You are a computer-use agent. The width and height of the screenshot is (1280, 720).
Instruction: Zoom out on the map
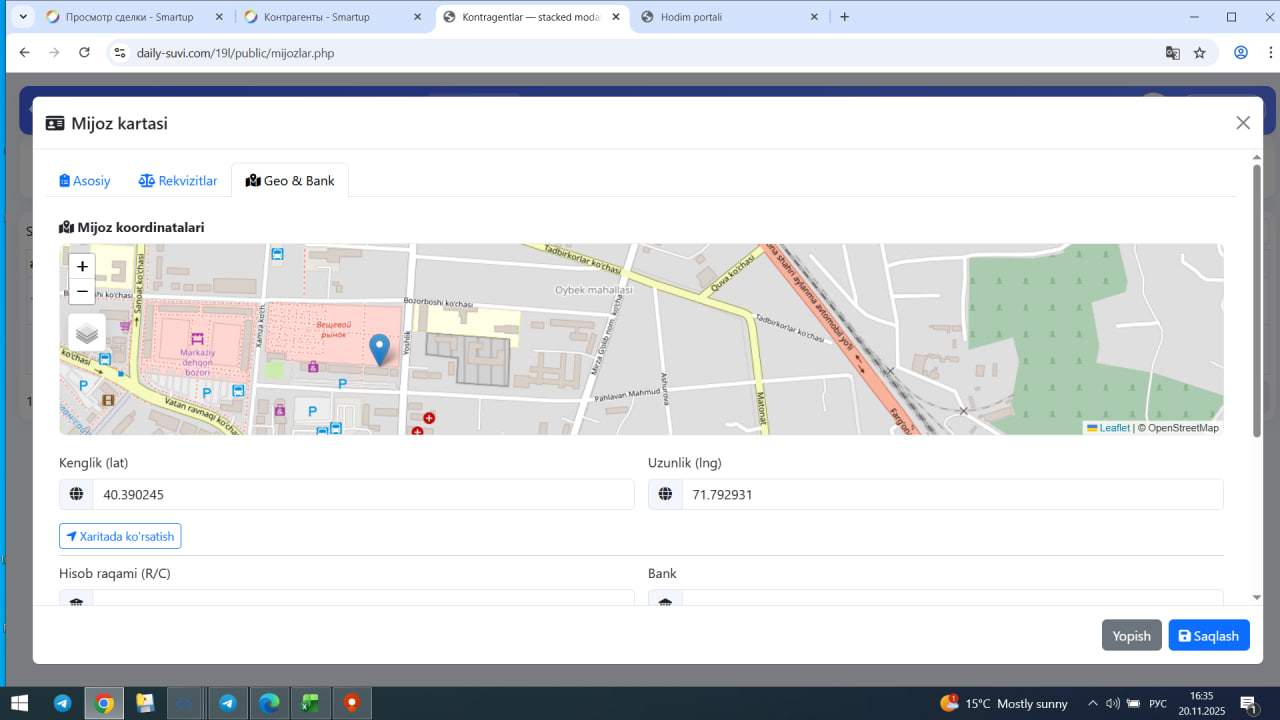(x=82, y=292)
